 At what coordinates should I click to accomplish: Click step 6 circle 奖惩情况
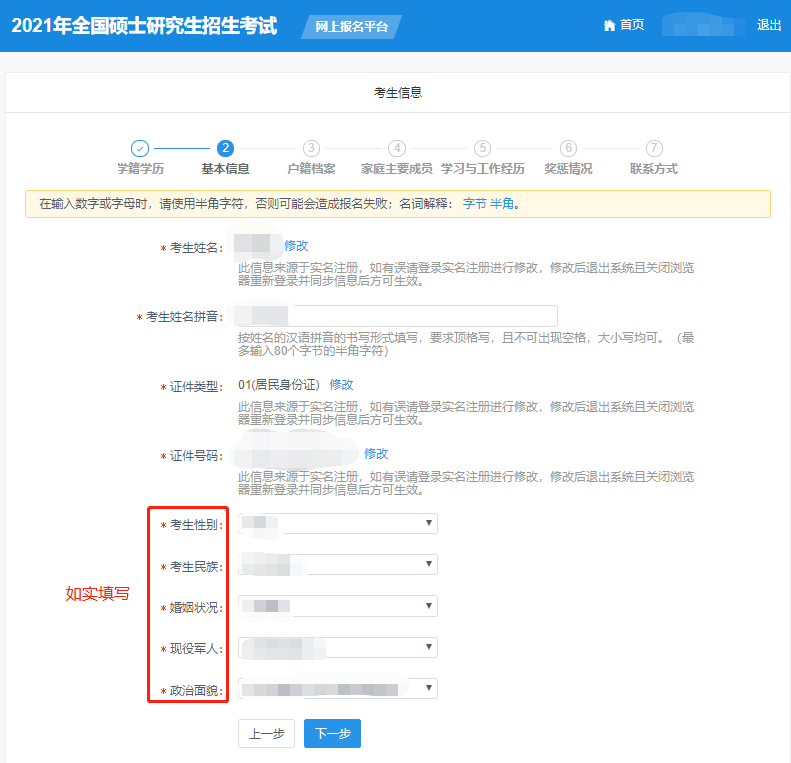[568, 148]
